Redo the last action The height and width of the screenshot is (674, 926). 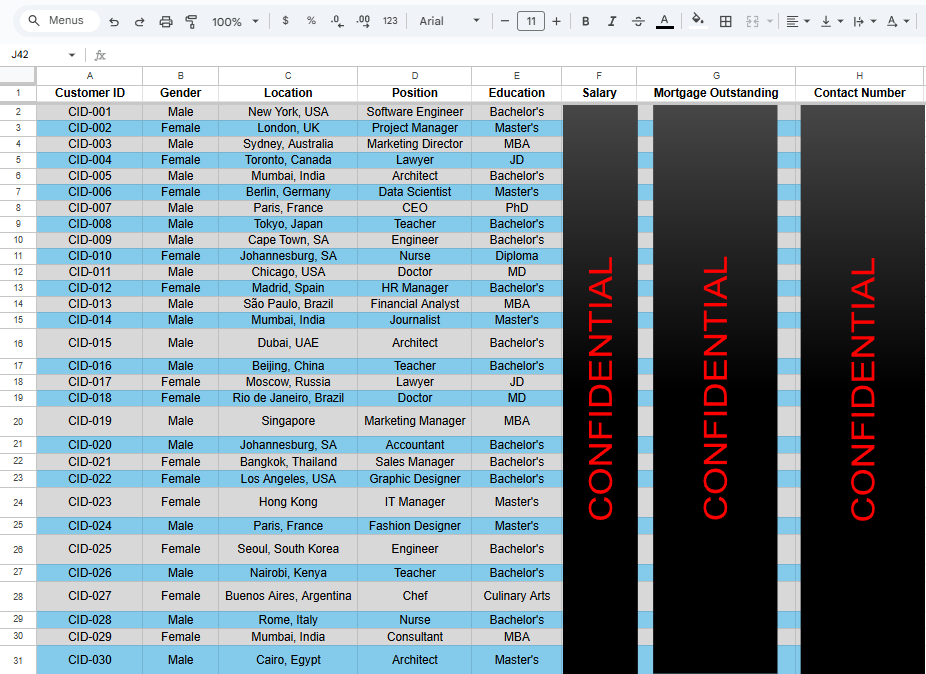[139, 22]
